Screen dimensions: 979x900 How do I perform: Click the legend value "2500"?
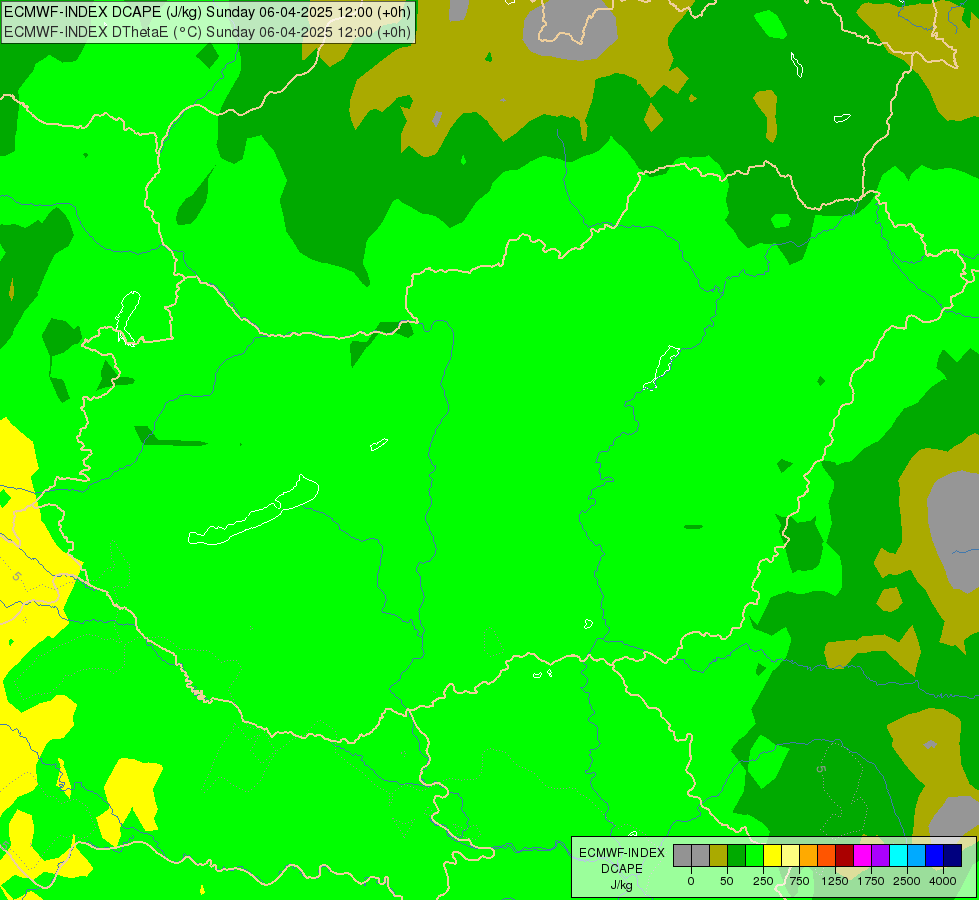point(907,881)
